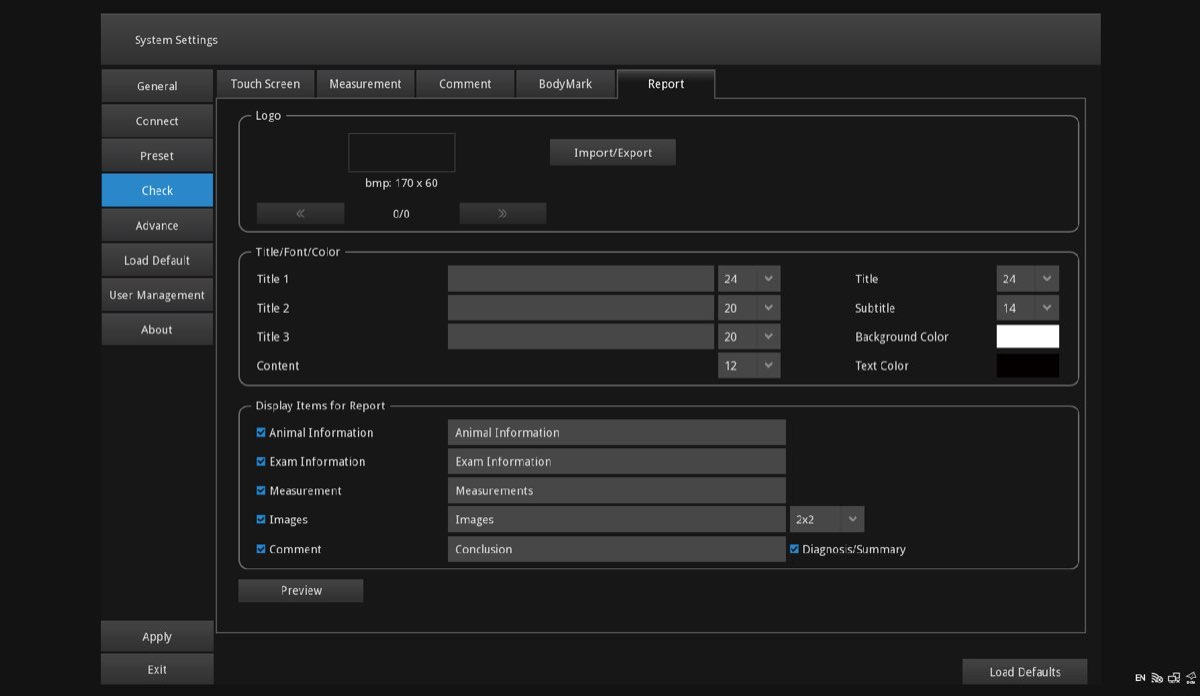Open the Subtitle size dropdown
Image resolution: width=1200 pixels, height=696 pixels.
[1027, 308]
